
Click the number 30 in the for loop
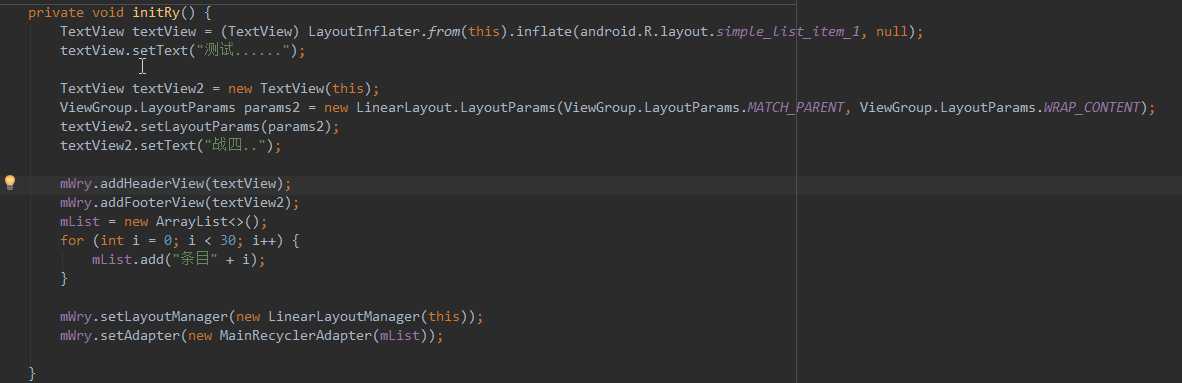pos(228,241)
